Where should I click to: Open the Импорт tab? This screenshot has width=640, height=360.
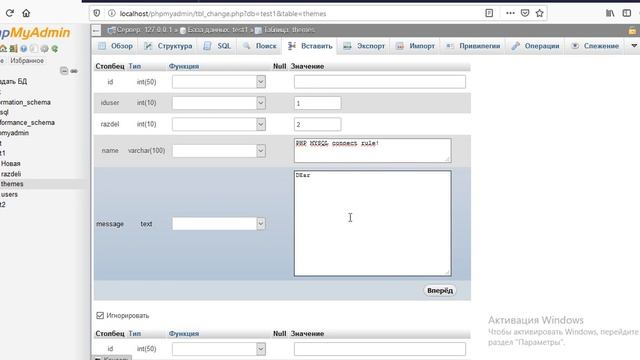coord(416,46)
